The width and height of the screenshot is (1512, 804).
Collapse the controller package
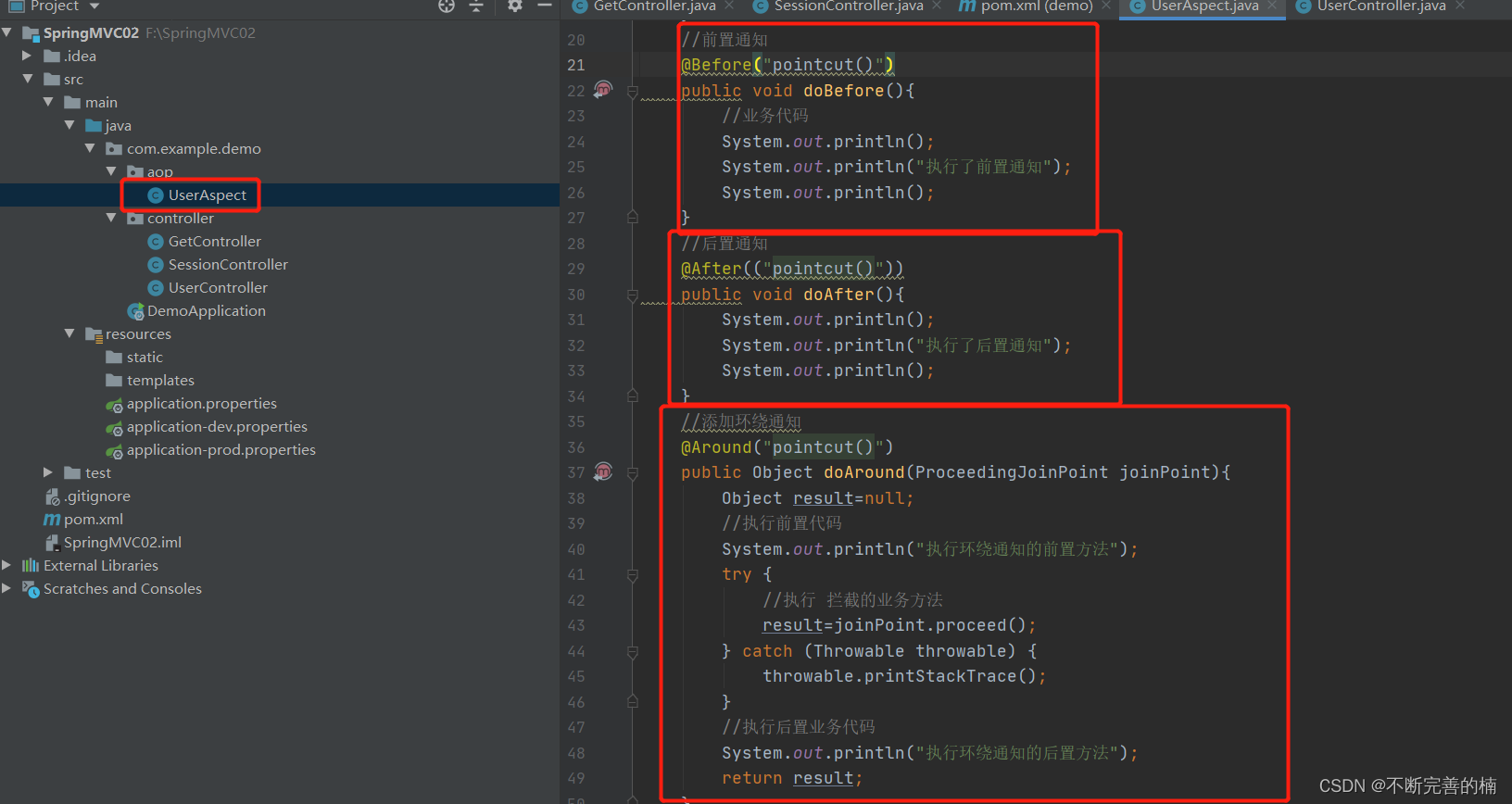112,218
